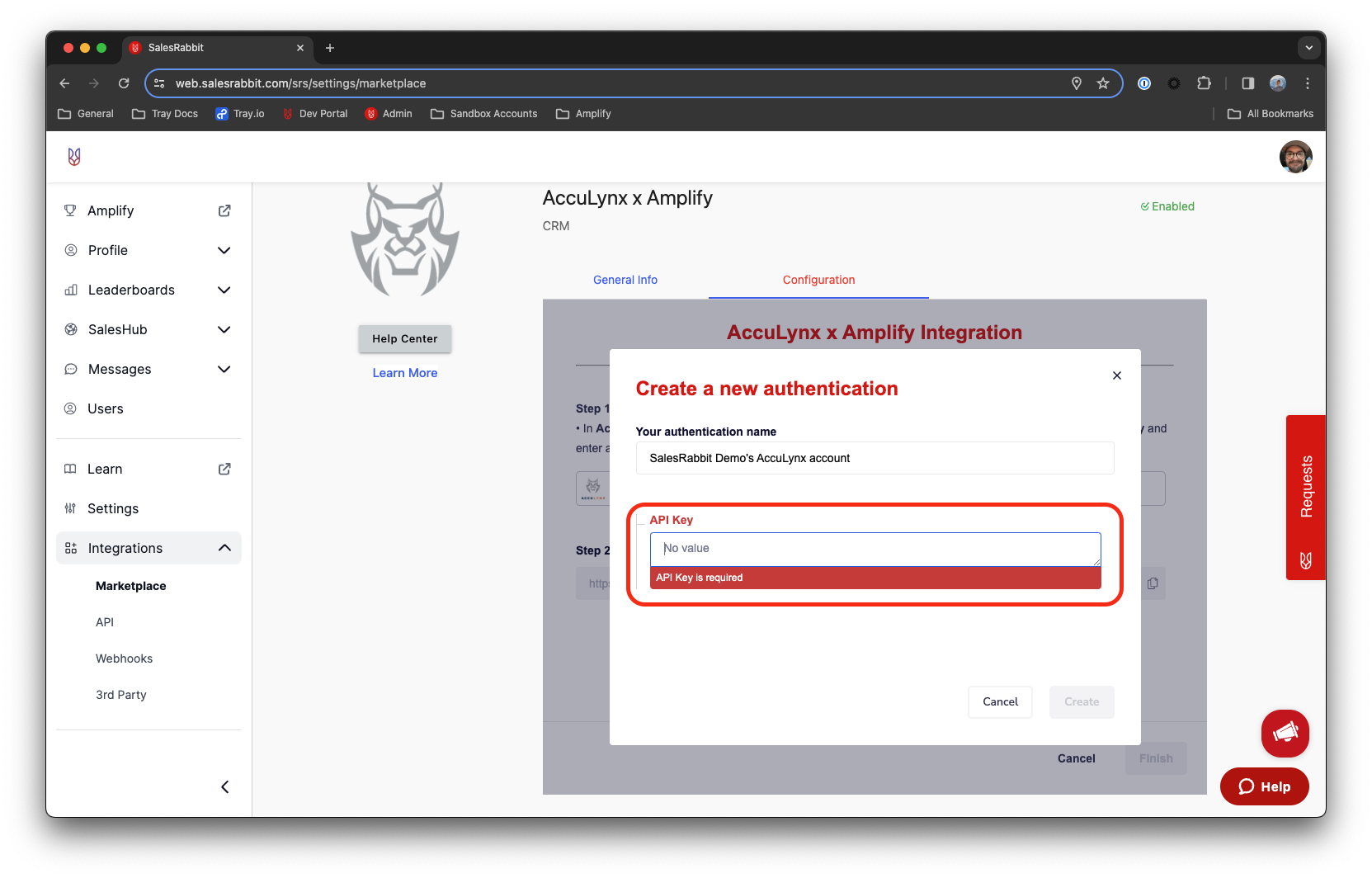Click the browser address bar URL
The width and height of the screenshot is (1372, 878).
click(x=301, y=83)
